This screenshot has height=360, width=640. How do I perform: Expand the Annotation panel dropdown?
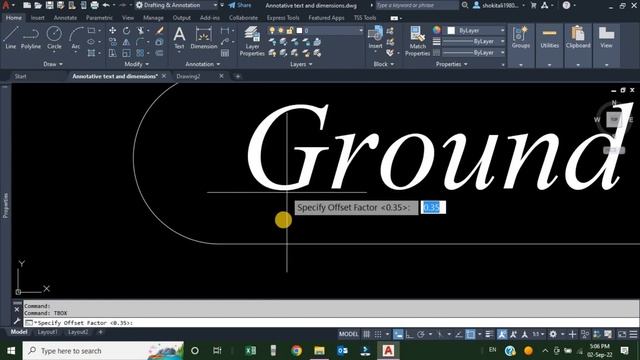(x=202, y=64)
